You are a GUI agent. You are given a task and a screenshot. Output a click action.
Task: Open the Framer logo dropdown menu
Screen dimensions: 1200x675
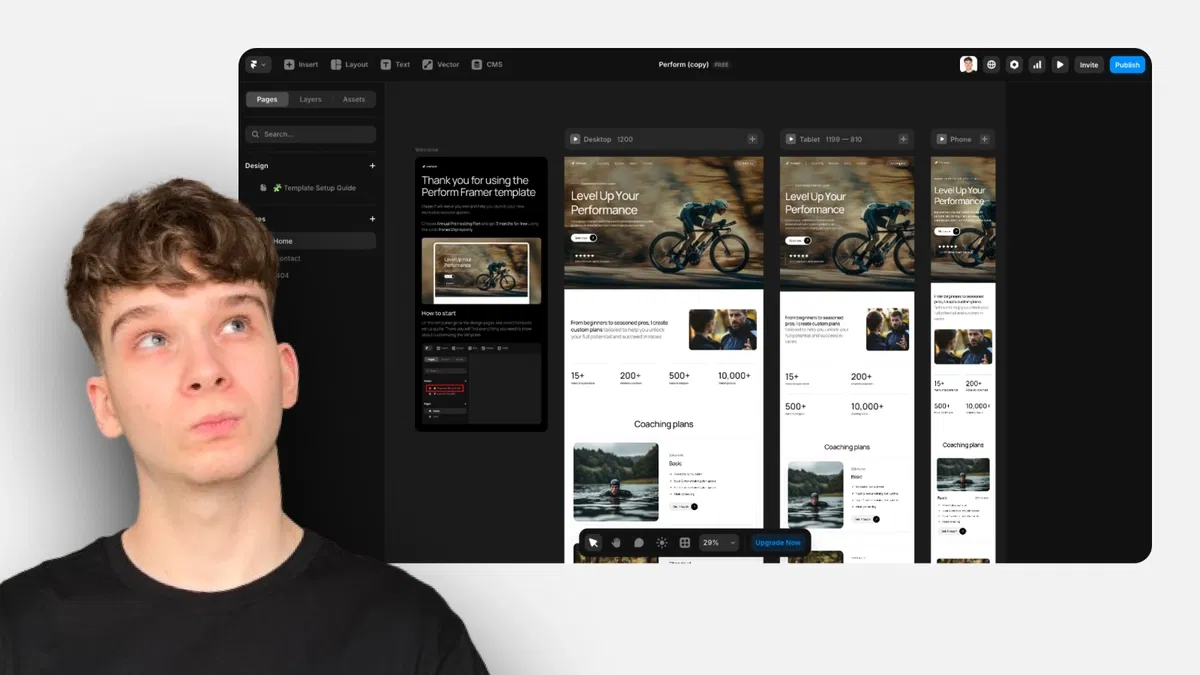point(257,64)
